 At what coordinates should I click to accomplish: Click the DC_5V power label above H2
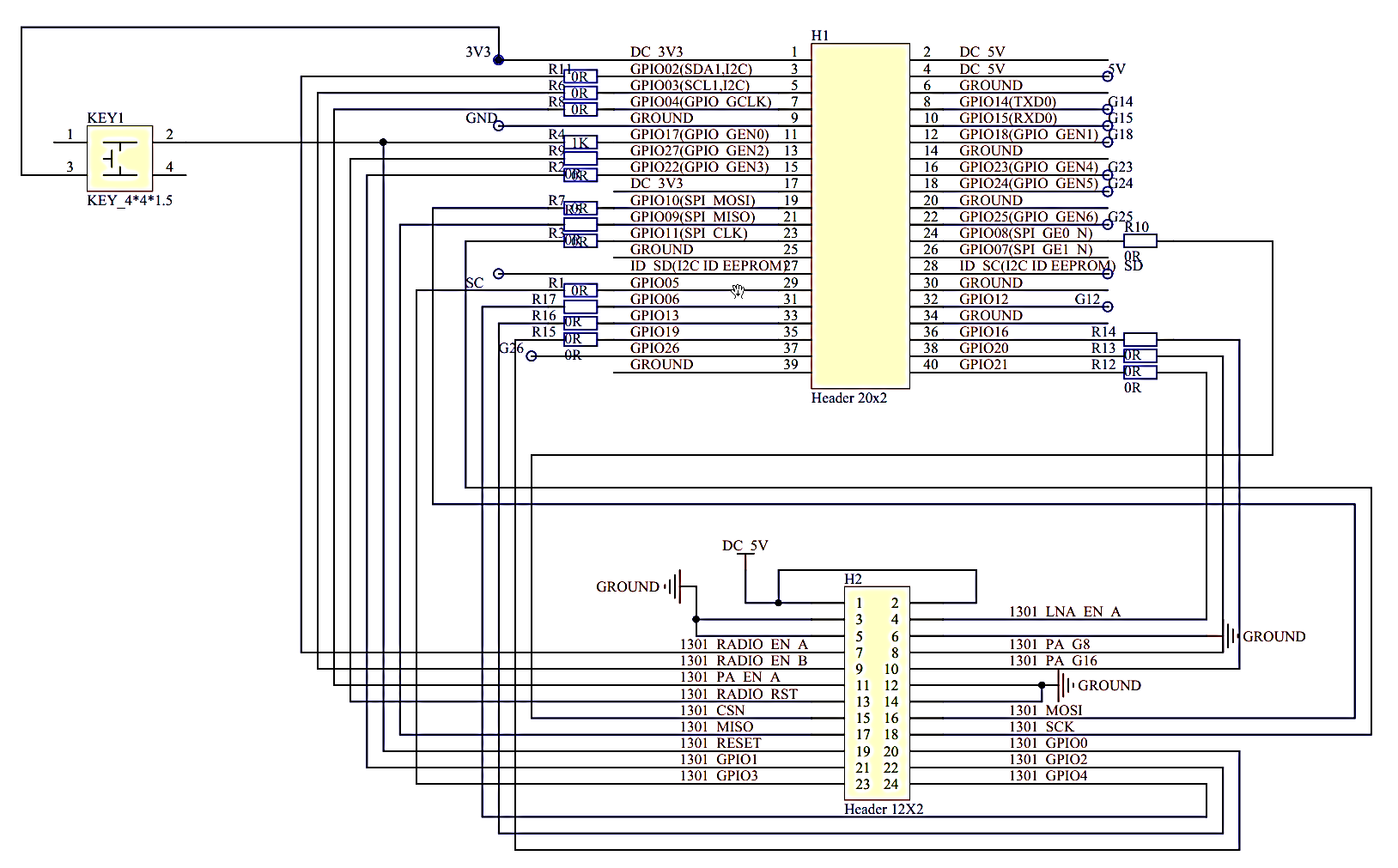745,545
